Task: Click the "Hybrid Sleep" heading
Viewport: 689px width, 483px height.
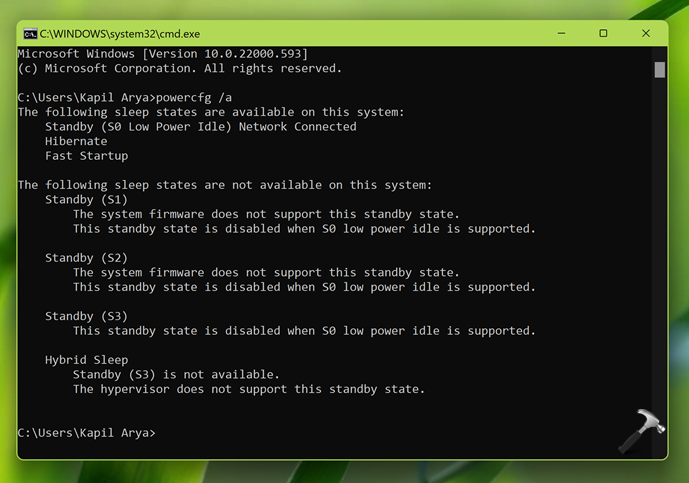Action: click(86, 360)
